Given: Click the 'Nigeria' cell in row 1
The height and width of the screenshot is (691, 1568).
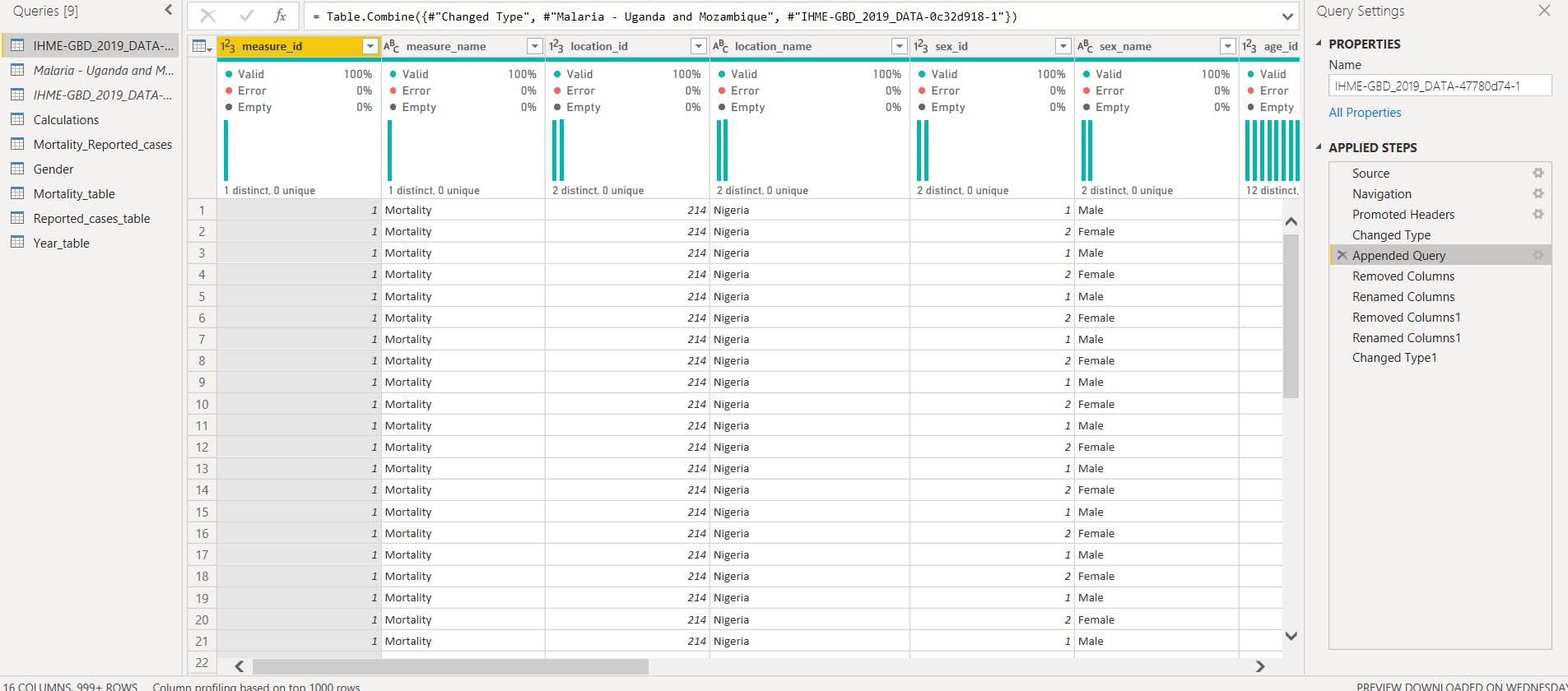Looking at the screenshot, I should [x=810, y=210].
